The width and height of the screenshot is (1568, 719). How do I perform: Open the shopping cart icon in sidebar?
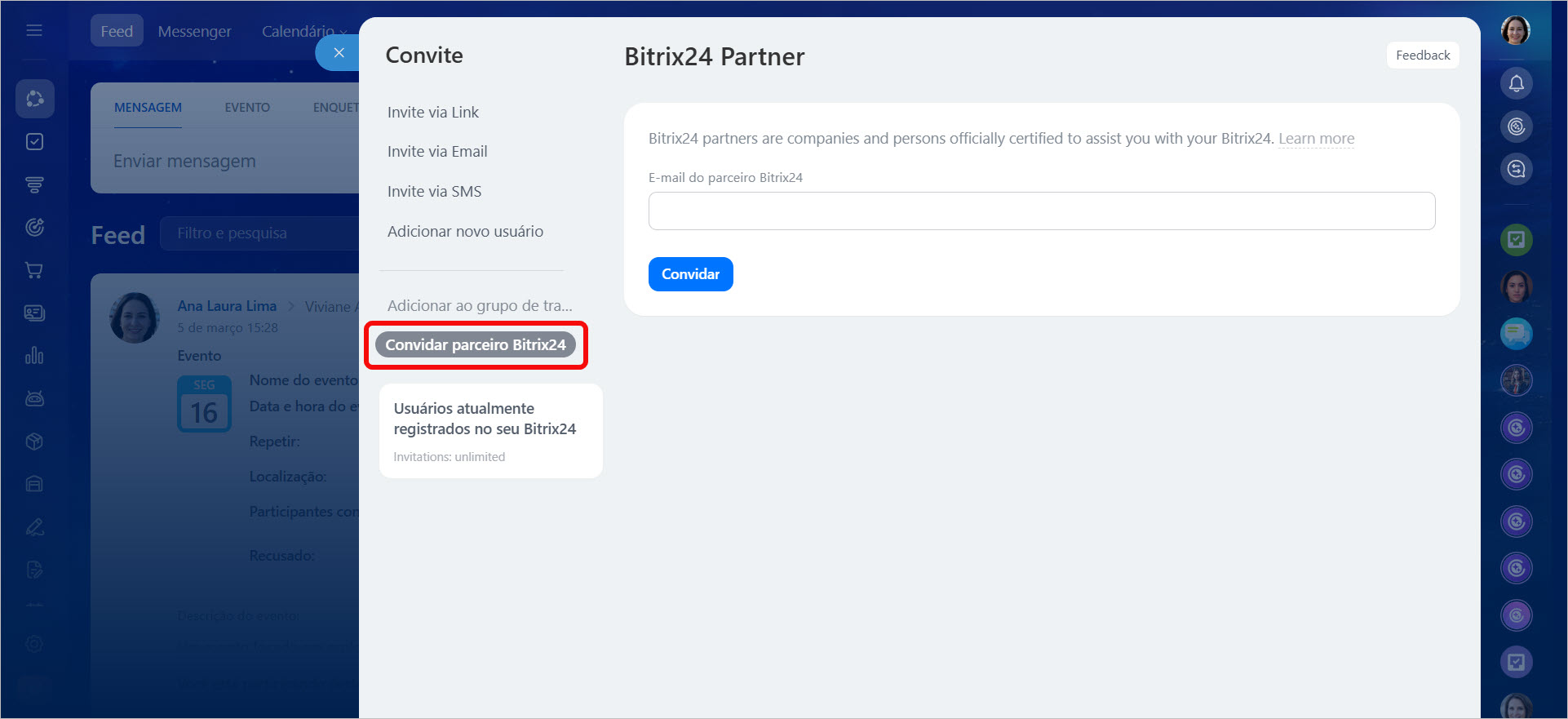pos(34,270)
